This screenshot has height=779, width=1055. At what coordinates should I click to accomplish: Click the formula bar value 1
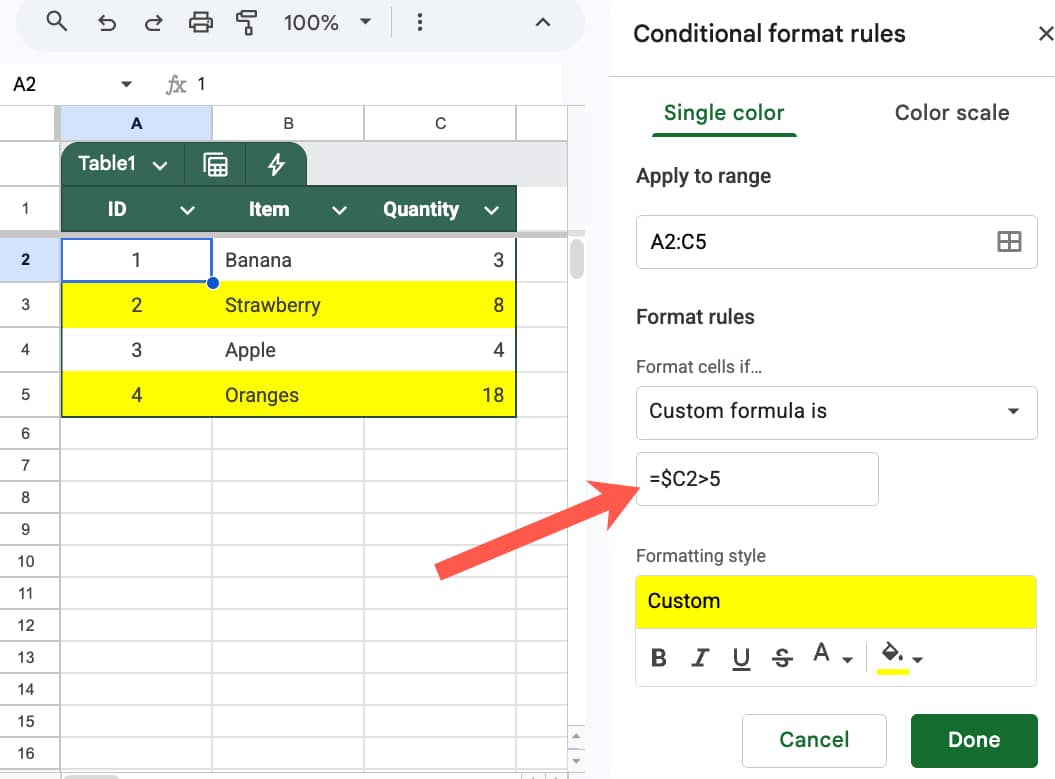tap(201, 84)
